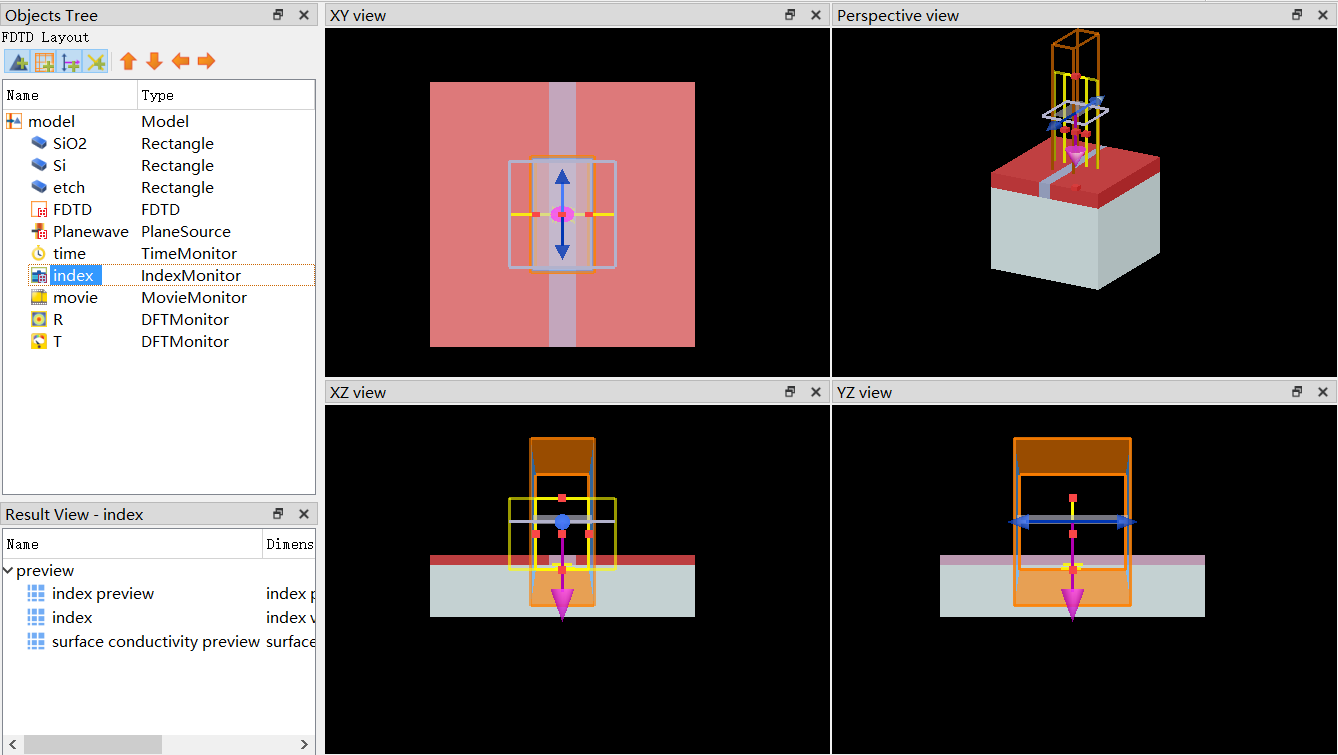The height and width of the screenshot is (755, 1338).
Task: Close the Perspective view panel
Action: click(1322, 15)
